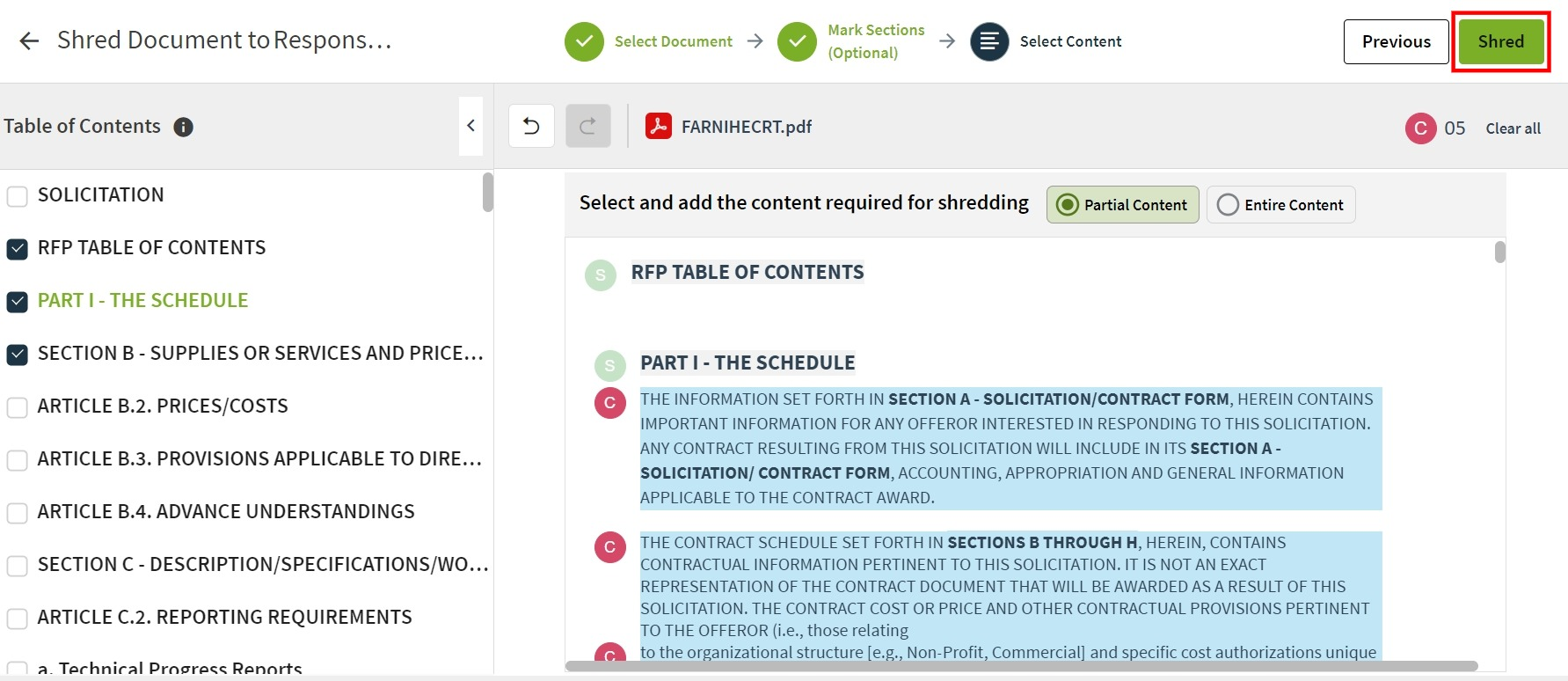Click the redo arrow icon
1568x681 pixels.
[x=587, y=126]
